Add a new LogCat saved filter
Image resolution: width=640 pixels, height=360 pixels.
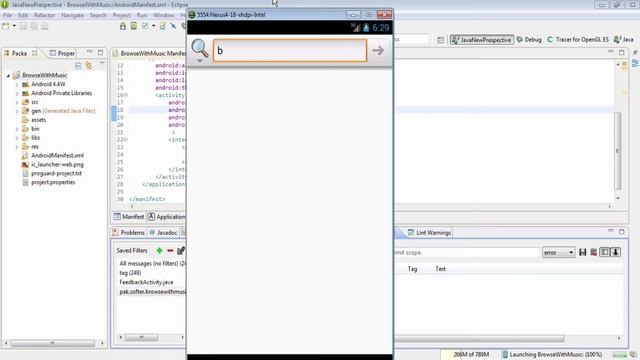click(159, 251)
